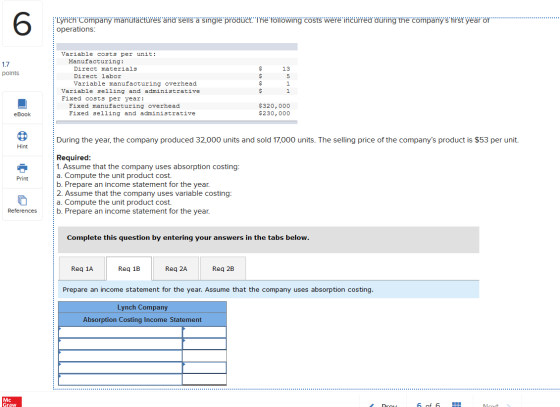Viewport: 560px width, 407px height.
Task: Click second row amount input cell
Action: coord(204,344)
